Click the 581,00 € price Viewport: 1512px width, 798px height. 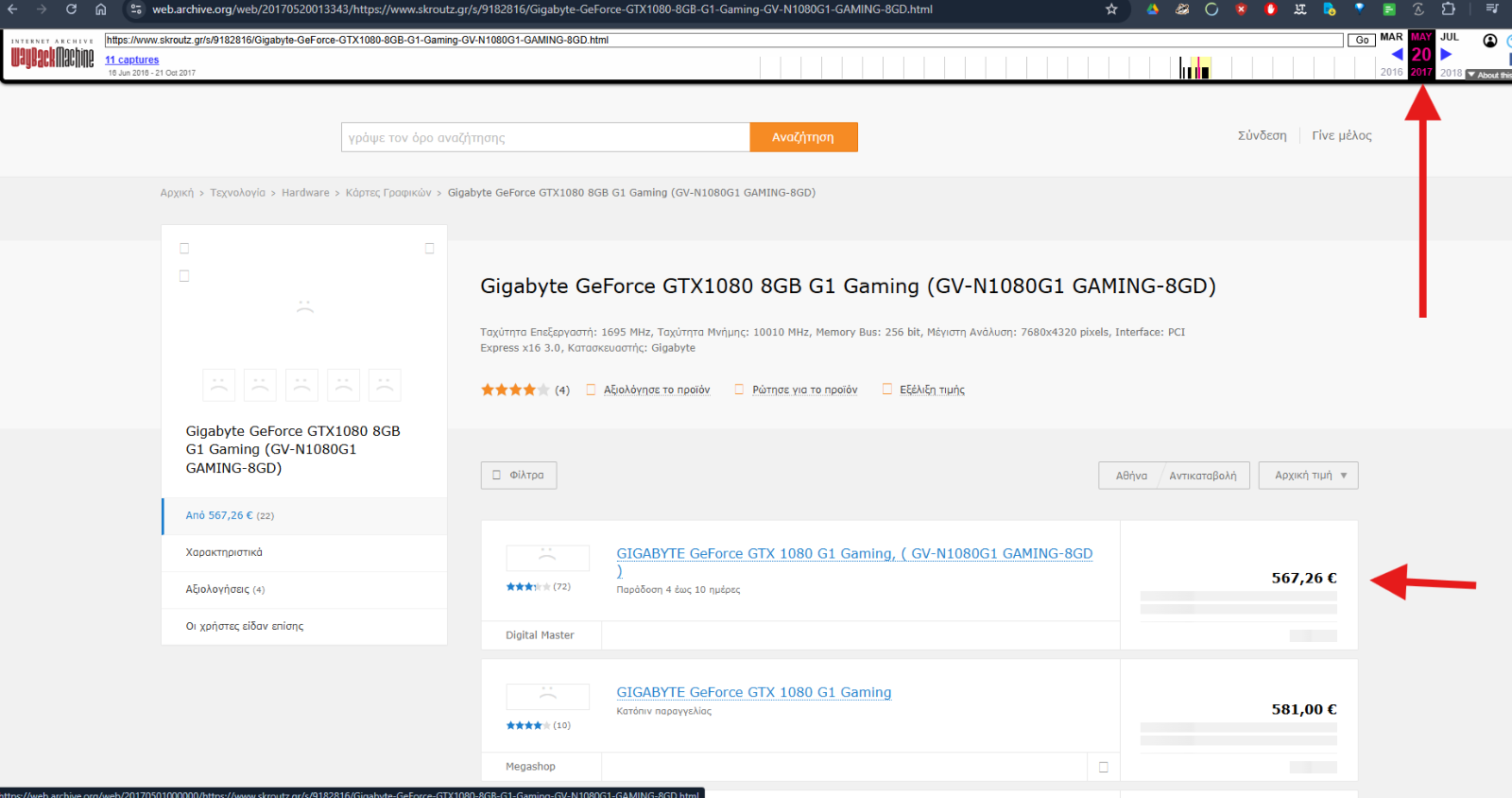click(x=1304, y=709)
